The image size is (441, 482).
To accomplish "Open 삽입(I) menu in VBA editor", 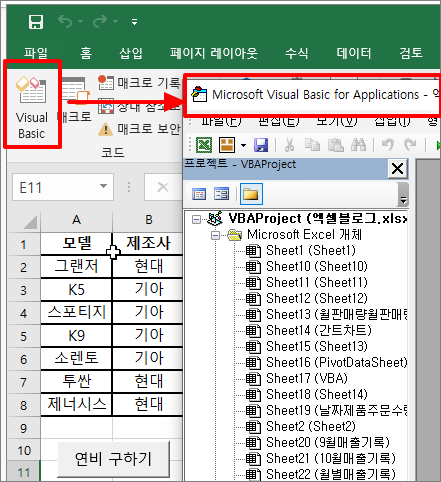I will click(392, 122).
